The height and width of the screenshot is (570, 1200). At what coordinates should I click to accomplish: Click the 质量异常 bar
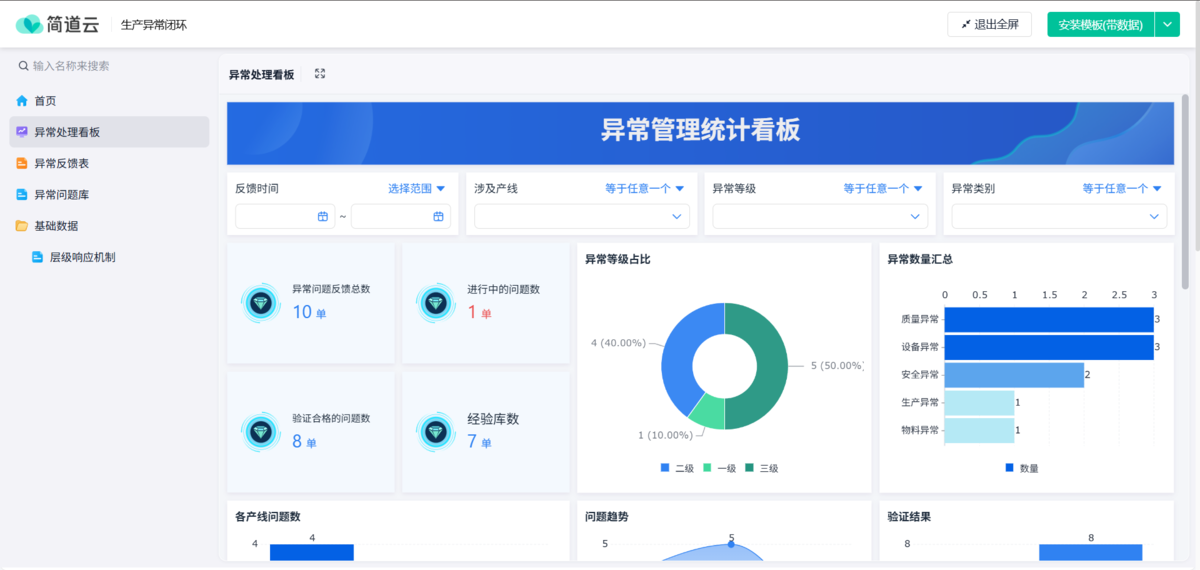(x=1049, y=319)
